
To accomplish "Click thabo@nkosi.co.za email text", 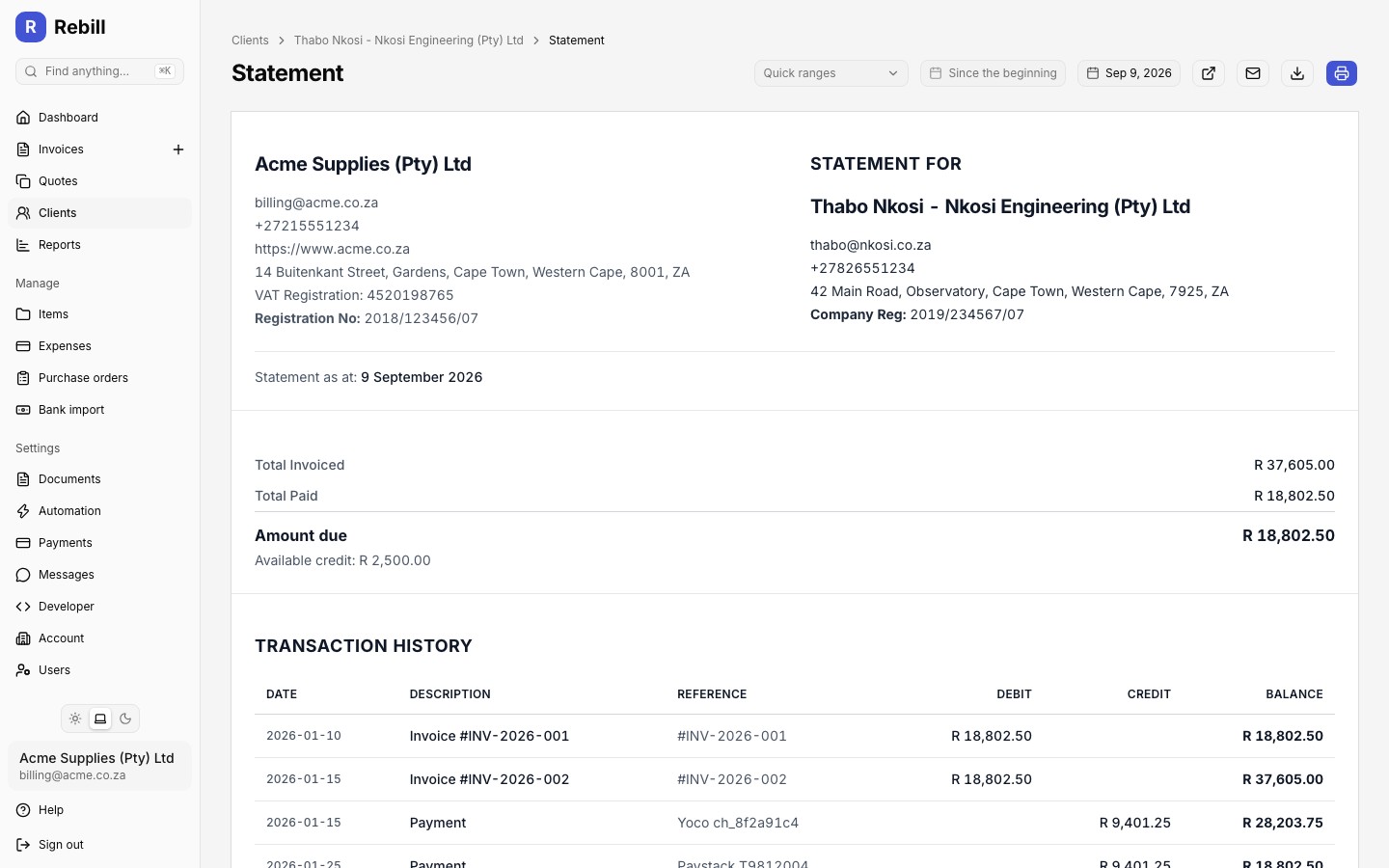I will pos(870,245).
